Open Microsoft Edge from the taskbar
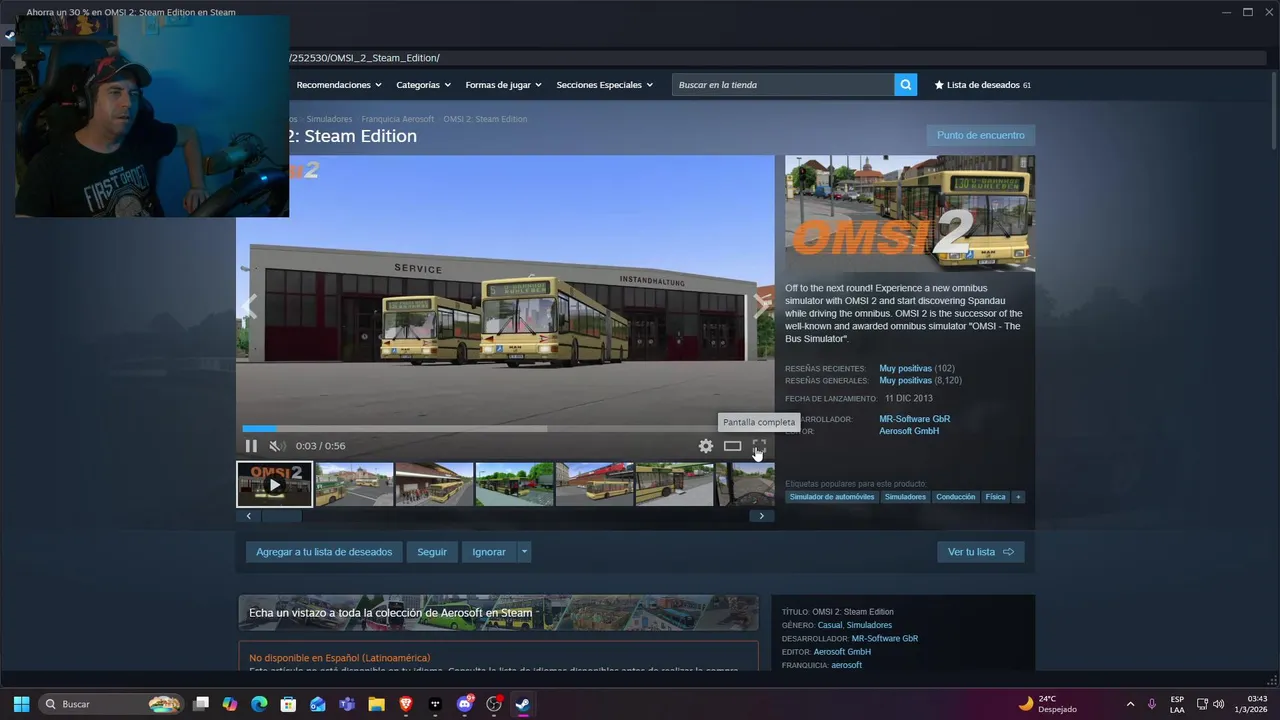1280x720 pixels. (x=259, y=704)
